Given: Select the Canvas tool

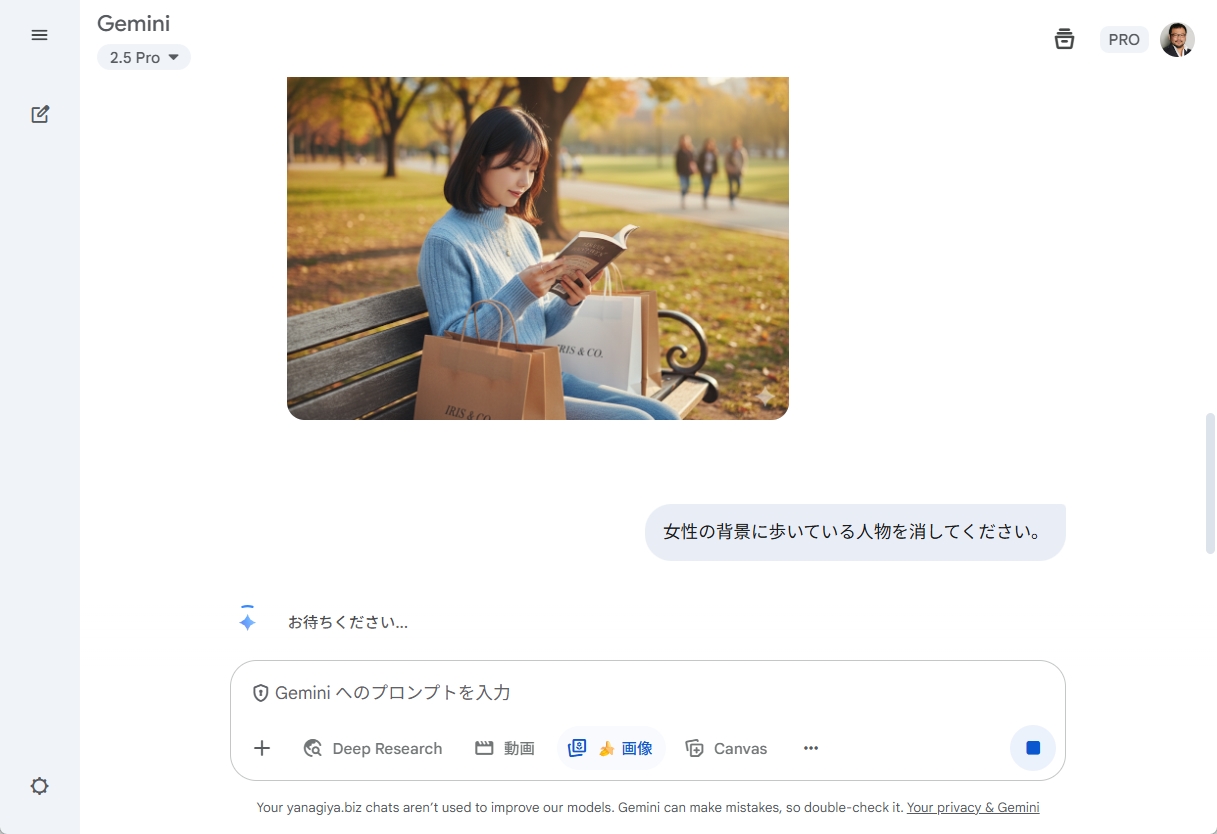Looking at the screenshot, I should click(x=726, y=748).
